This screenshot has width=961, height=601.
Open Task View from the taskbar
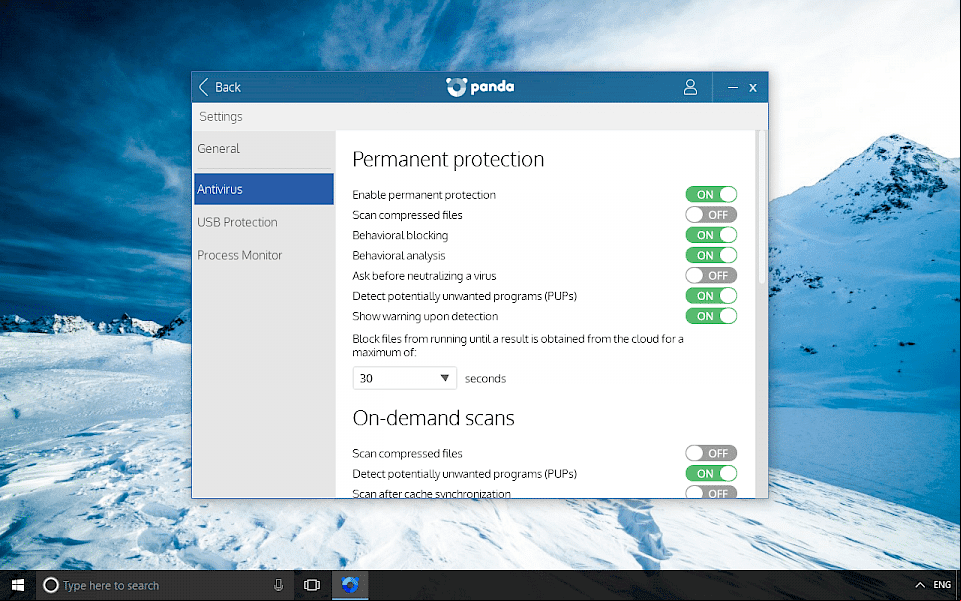click(312, 585)
